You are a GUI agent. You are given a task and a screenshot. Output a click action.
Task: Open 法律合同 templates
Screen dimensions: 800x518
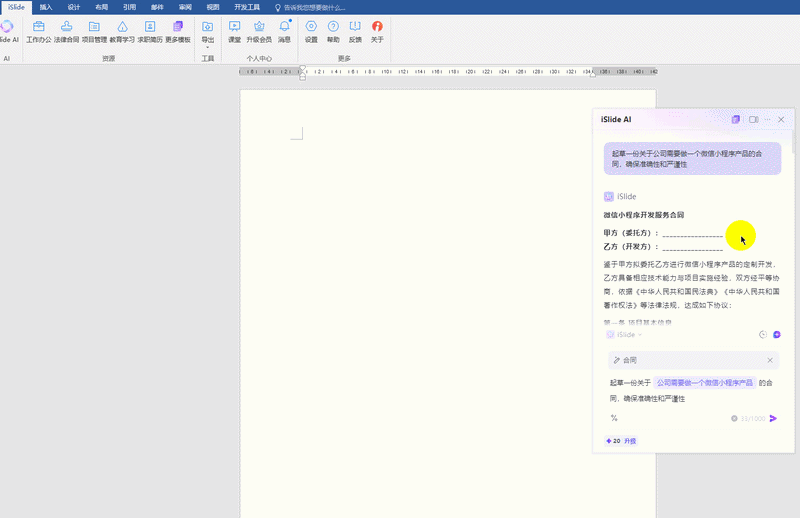pyautogui.click(x=66, y=32)
